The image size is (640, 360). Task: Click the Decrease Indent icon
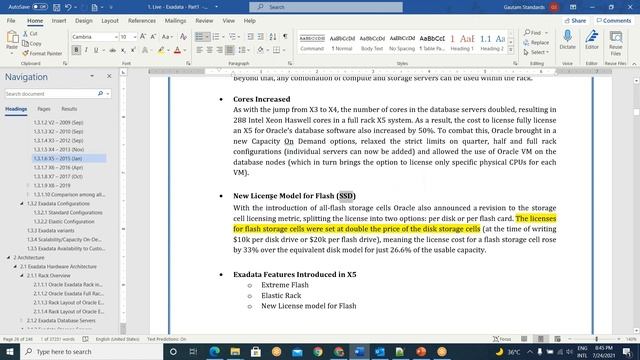coord(250,37)
